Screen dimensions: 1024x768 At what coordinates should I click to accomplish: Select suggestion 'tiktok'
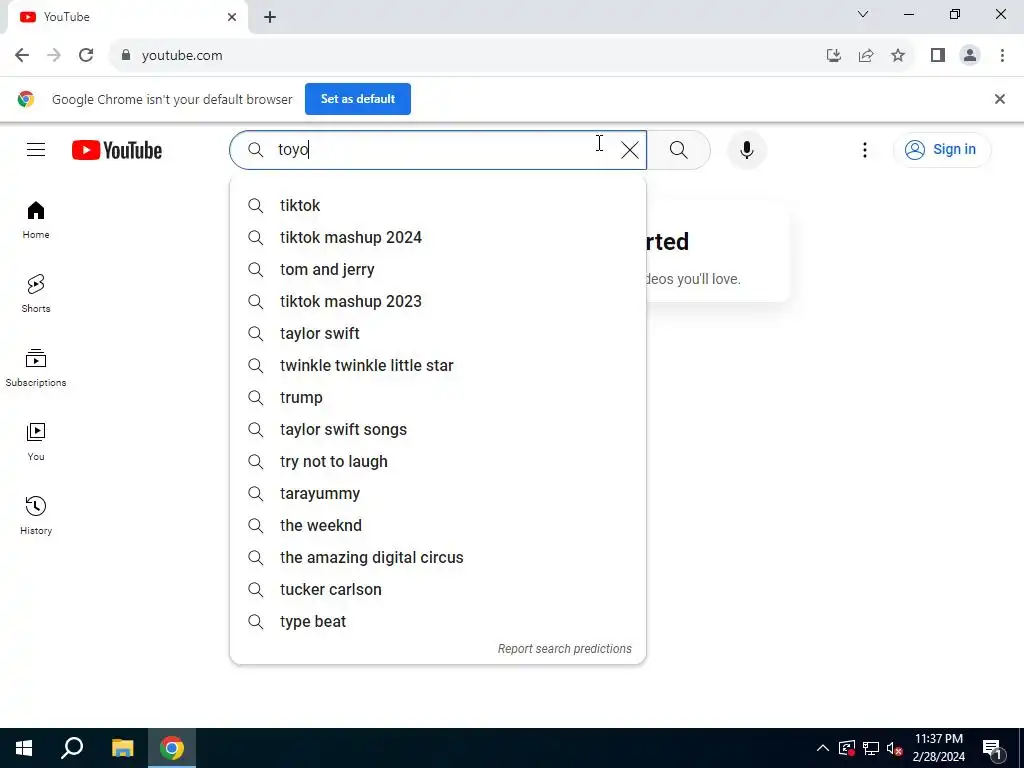pos(438,206)
